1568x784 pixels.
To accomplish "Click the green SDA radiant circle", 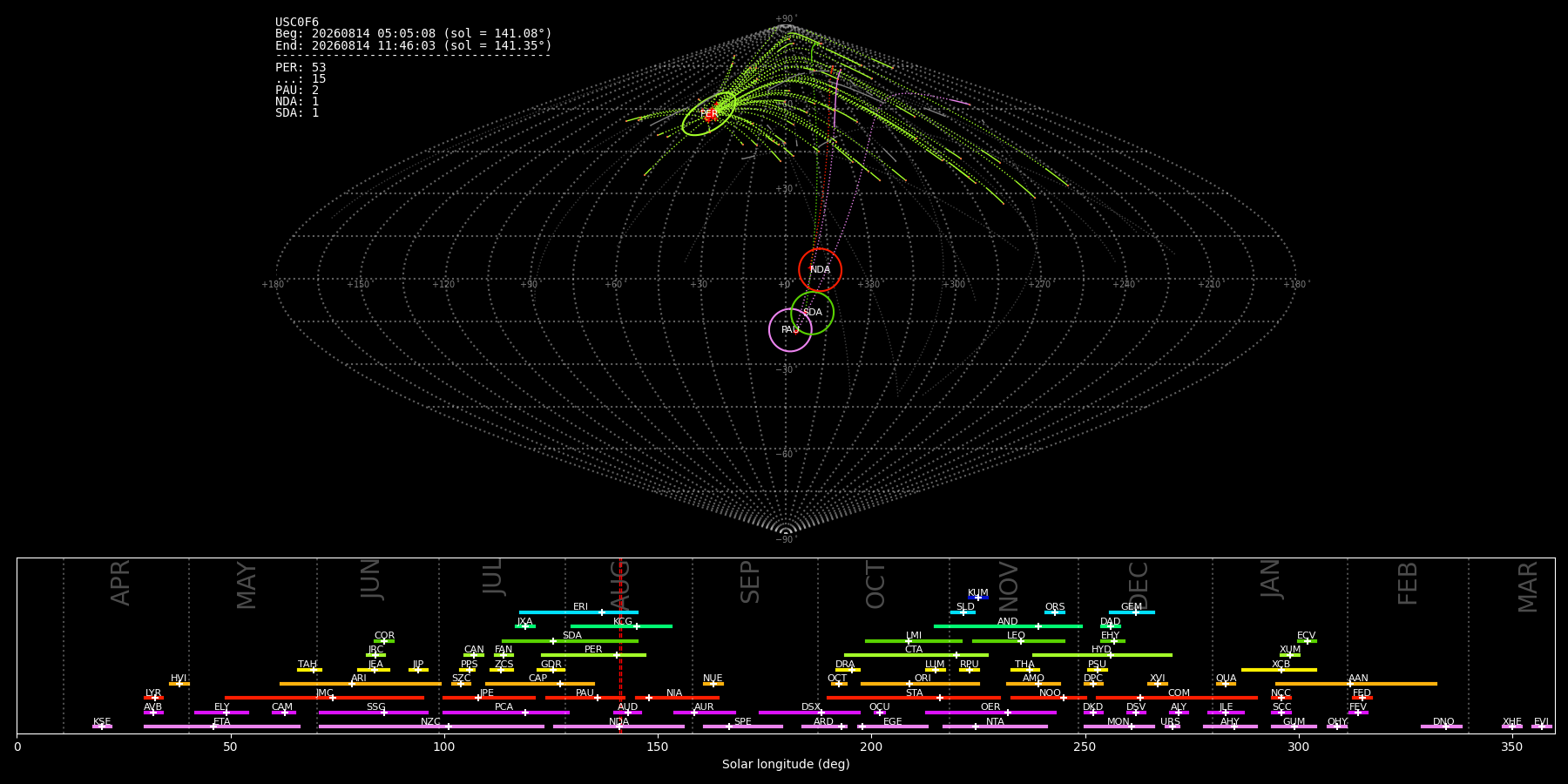I will pos(812,312).
